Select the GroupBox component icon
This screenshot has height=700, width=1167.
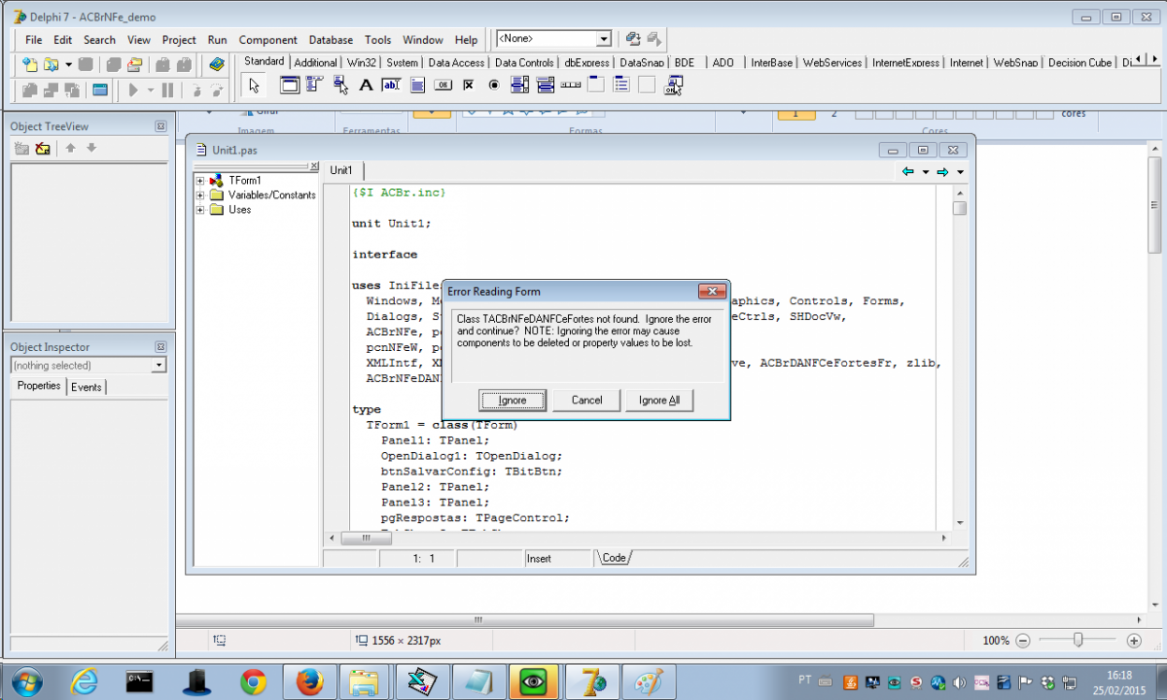pos(596,85)
